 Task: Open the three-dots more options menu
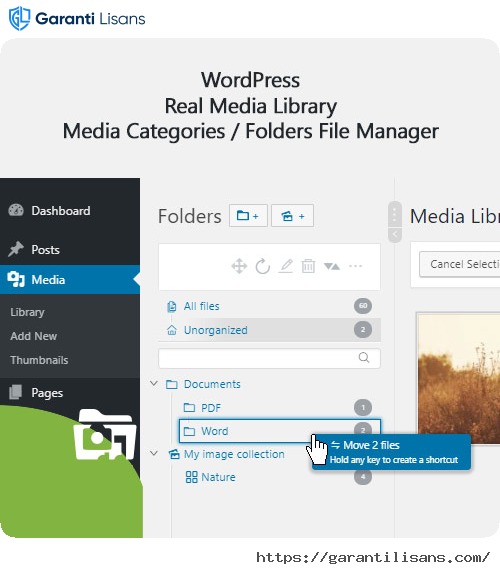356,266
